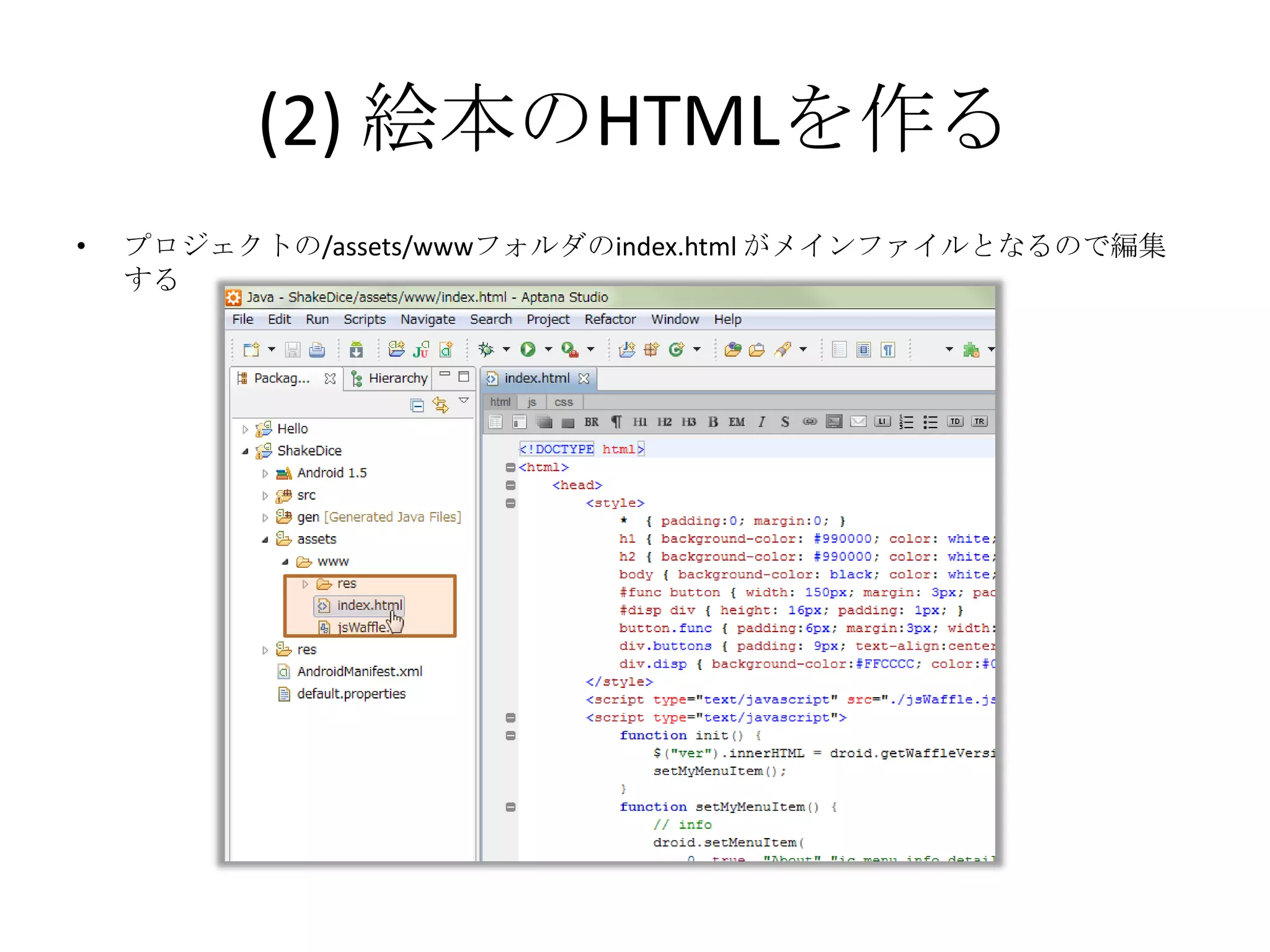This screenshot has width=1270, height=952.
Task: Expand the Android 1.5 library node
Action: click(265, 474)
